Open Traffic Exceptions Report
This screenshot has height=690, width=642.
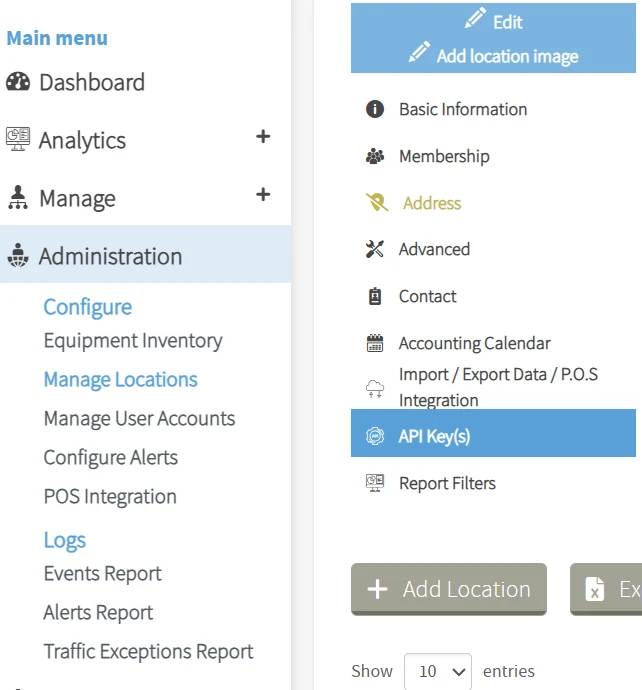[148, 651]
